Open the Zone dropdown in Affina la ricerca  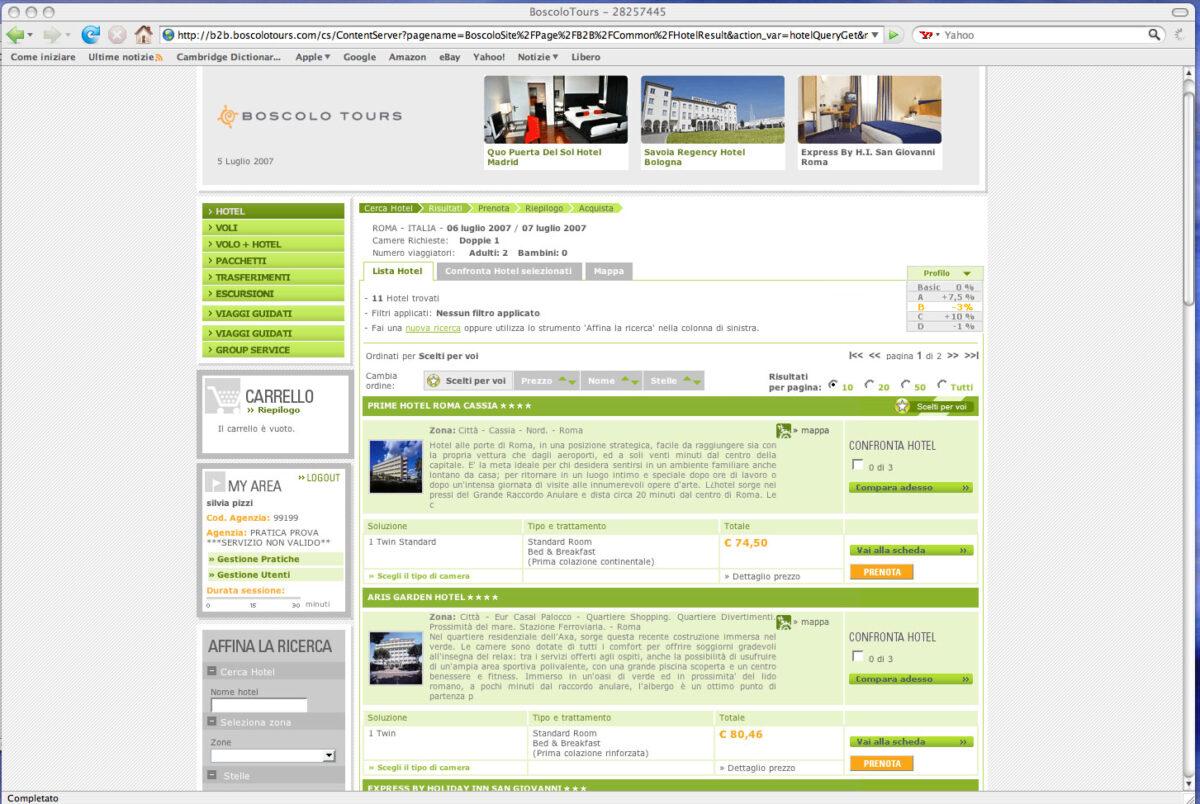(x=329, y=756)
